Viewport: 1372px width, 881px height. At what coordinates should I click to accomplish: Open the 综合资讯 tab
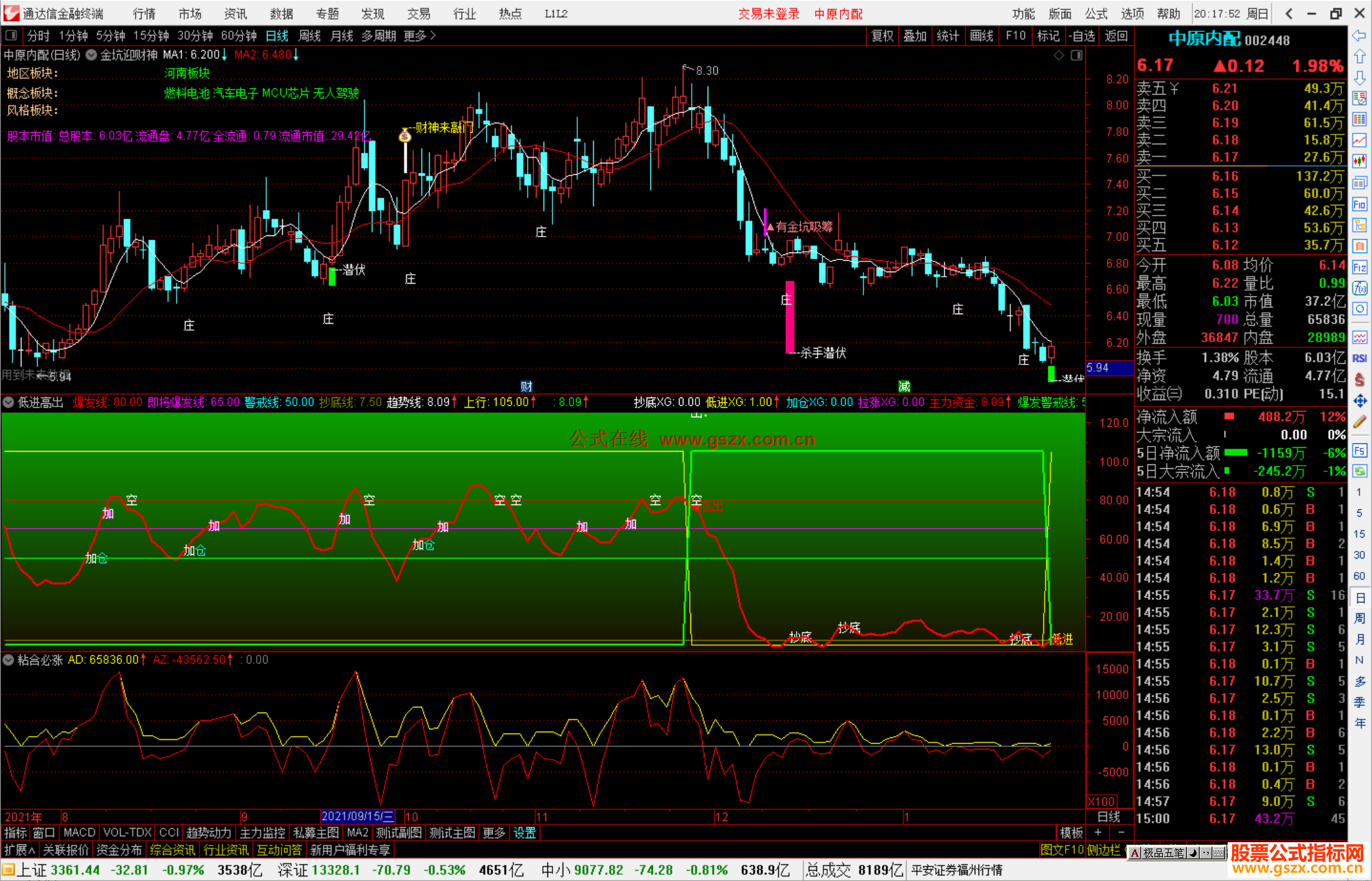172,850
